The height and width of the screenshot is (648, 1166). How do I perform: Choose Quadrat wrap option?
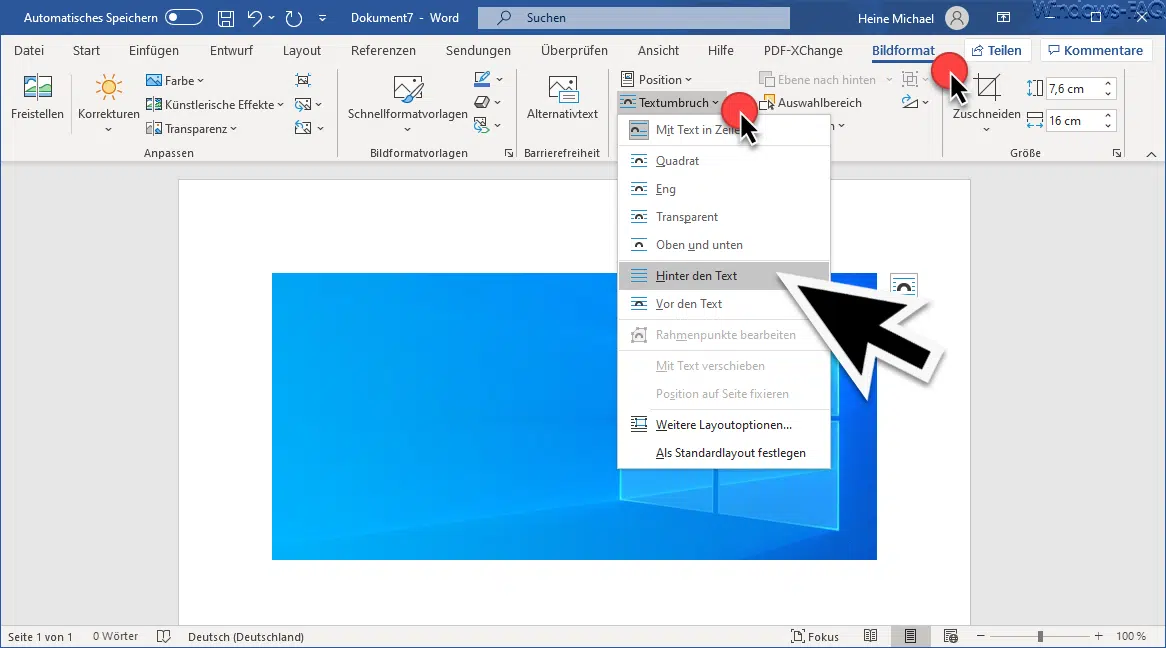(x=724, y=161)
